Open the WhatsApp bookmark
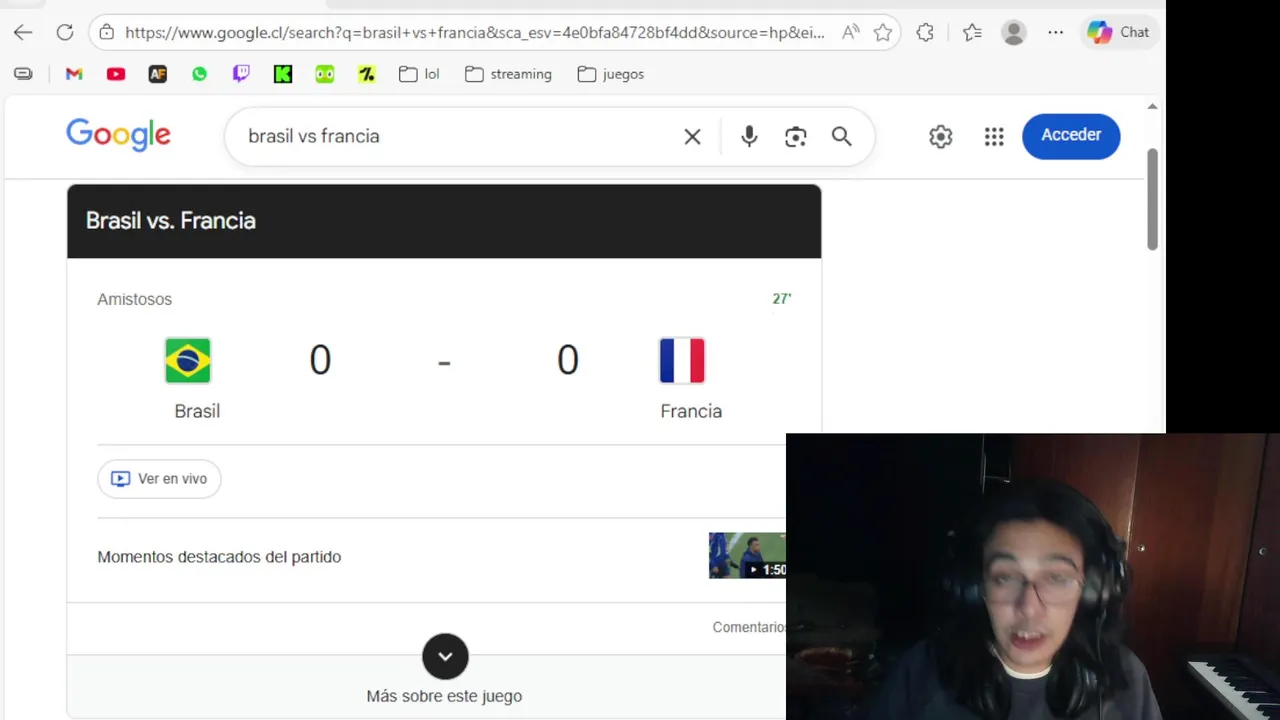The width and height of the screenshot is (1280, 720). tap(199, 74)
